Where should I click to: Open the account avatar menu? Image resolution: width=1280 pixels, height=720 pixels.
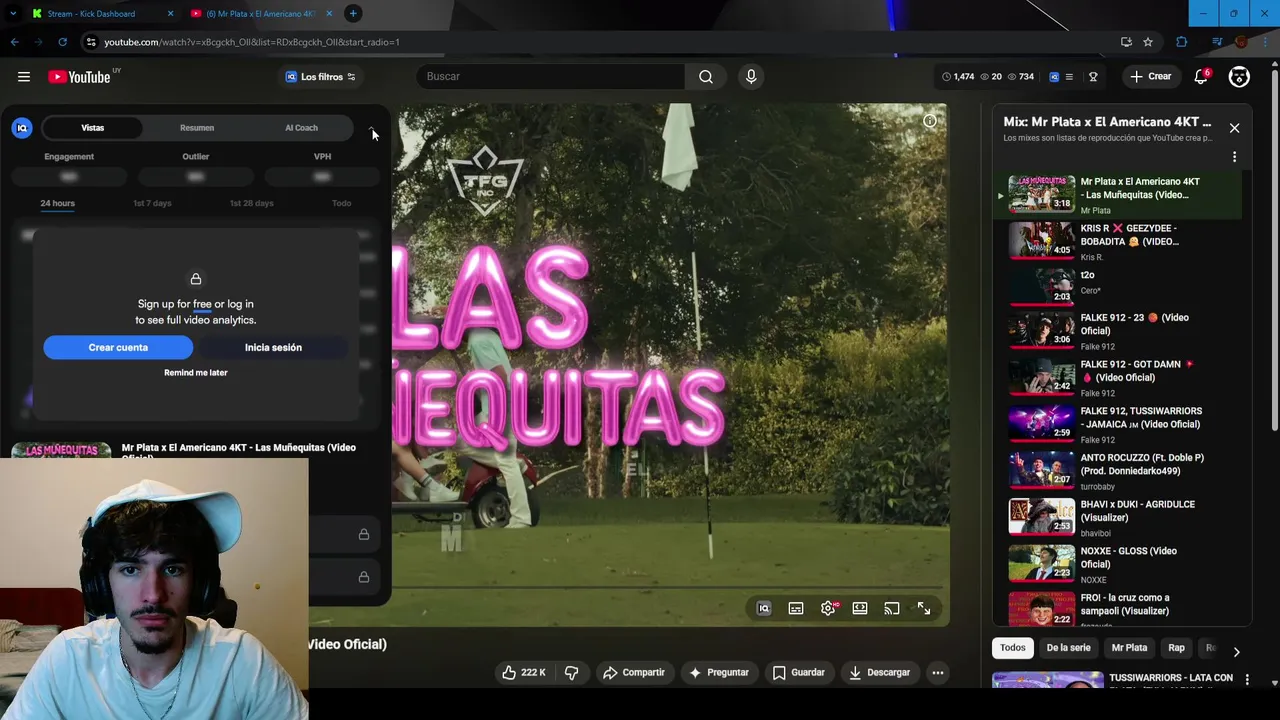point(1239,77)
